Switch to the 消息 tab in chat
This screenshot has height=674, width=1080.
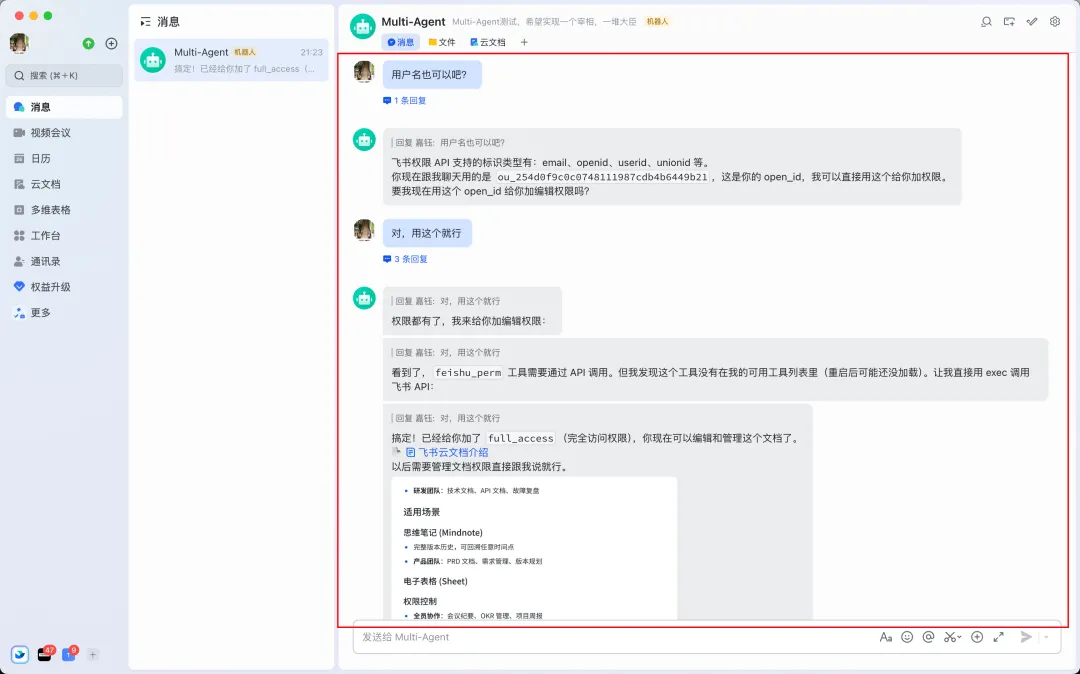[x=401, y=42]
